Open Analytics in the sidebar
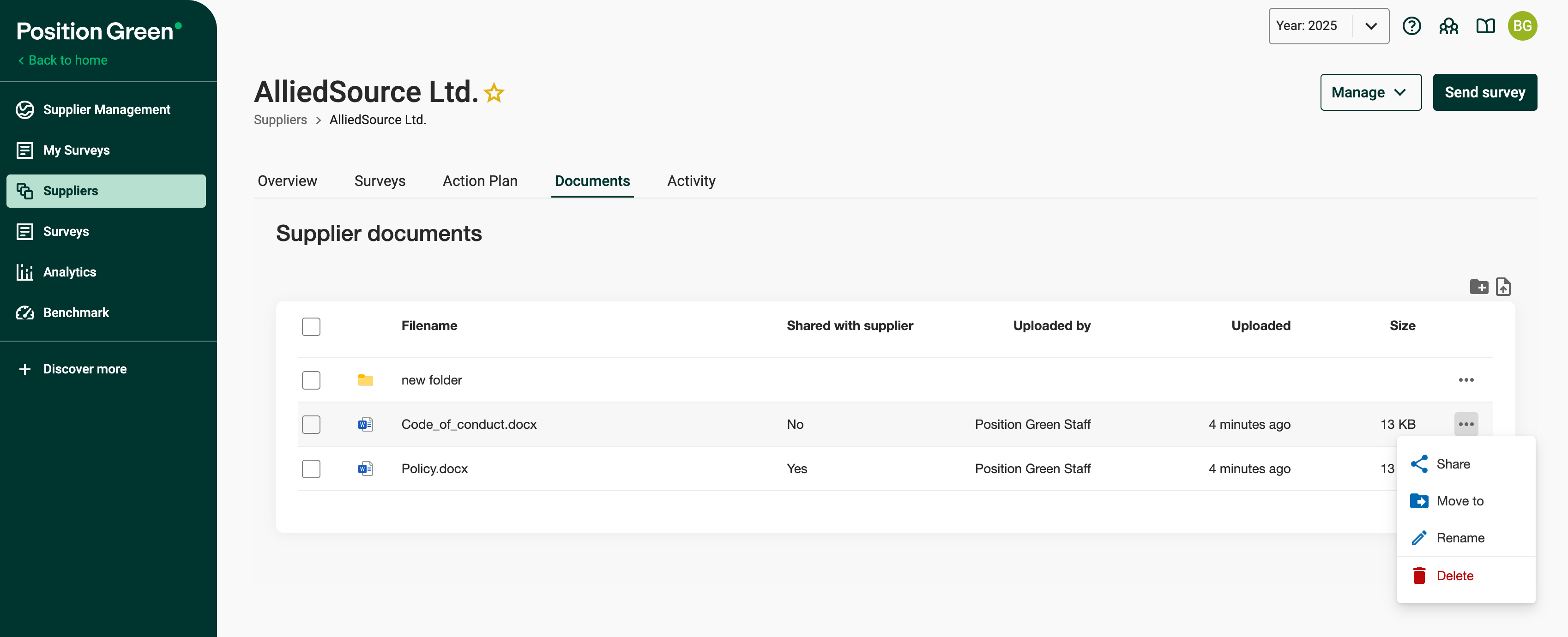Image resolution: width=1568 pixels, height=637 pixels. click(69, 272)
